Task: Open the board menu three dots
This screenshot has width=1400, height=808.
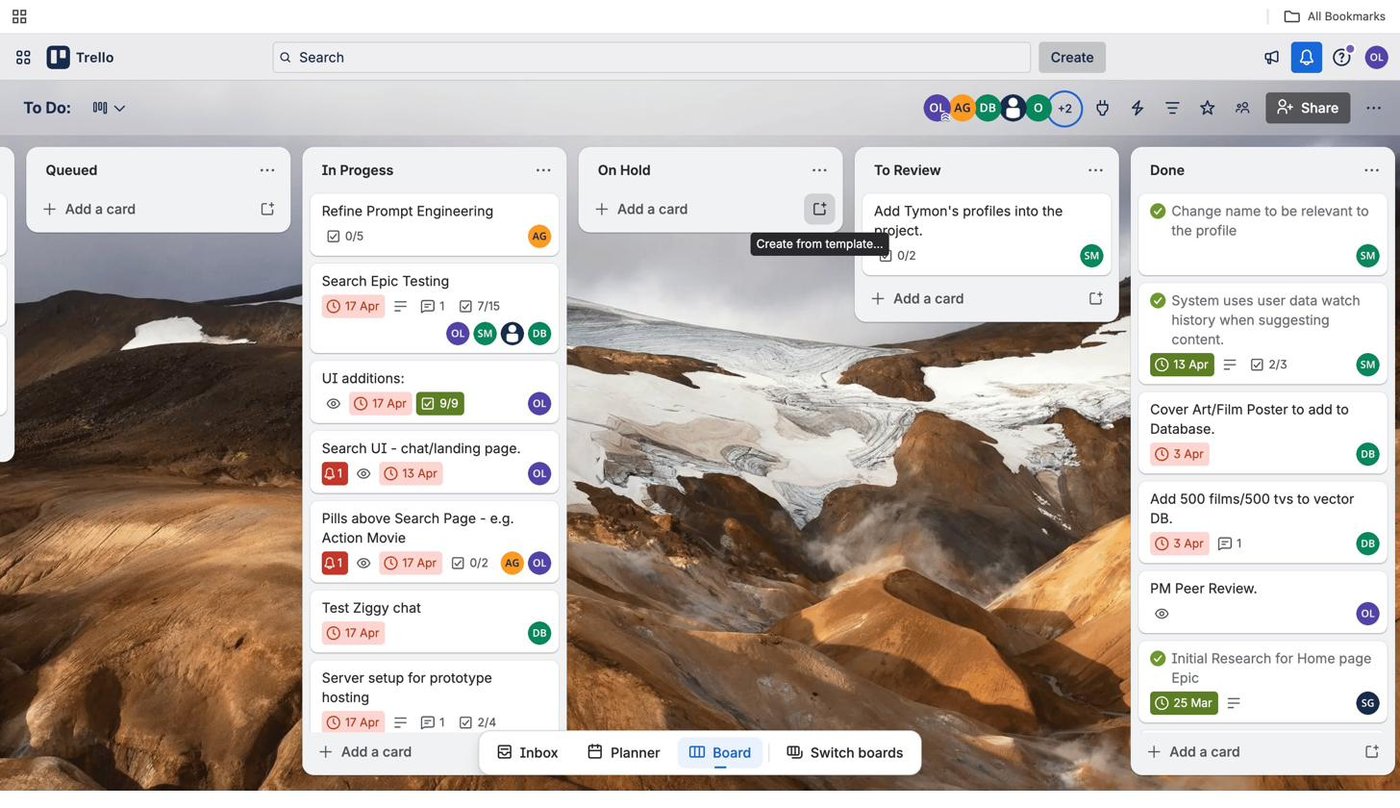Action: point(1373,108)
